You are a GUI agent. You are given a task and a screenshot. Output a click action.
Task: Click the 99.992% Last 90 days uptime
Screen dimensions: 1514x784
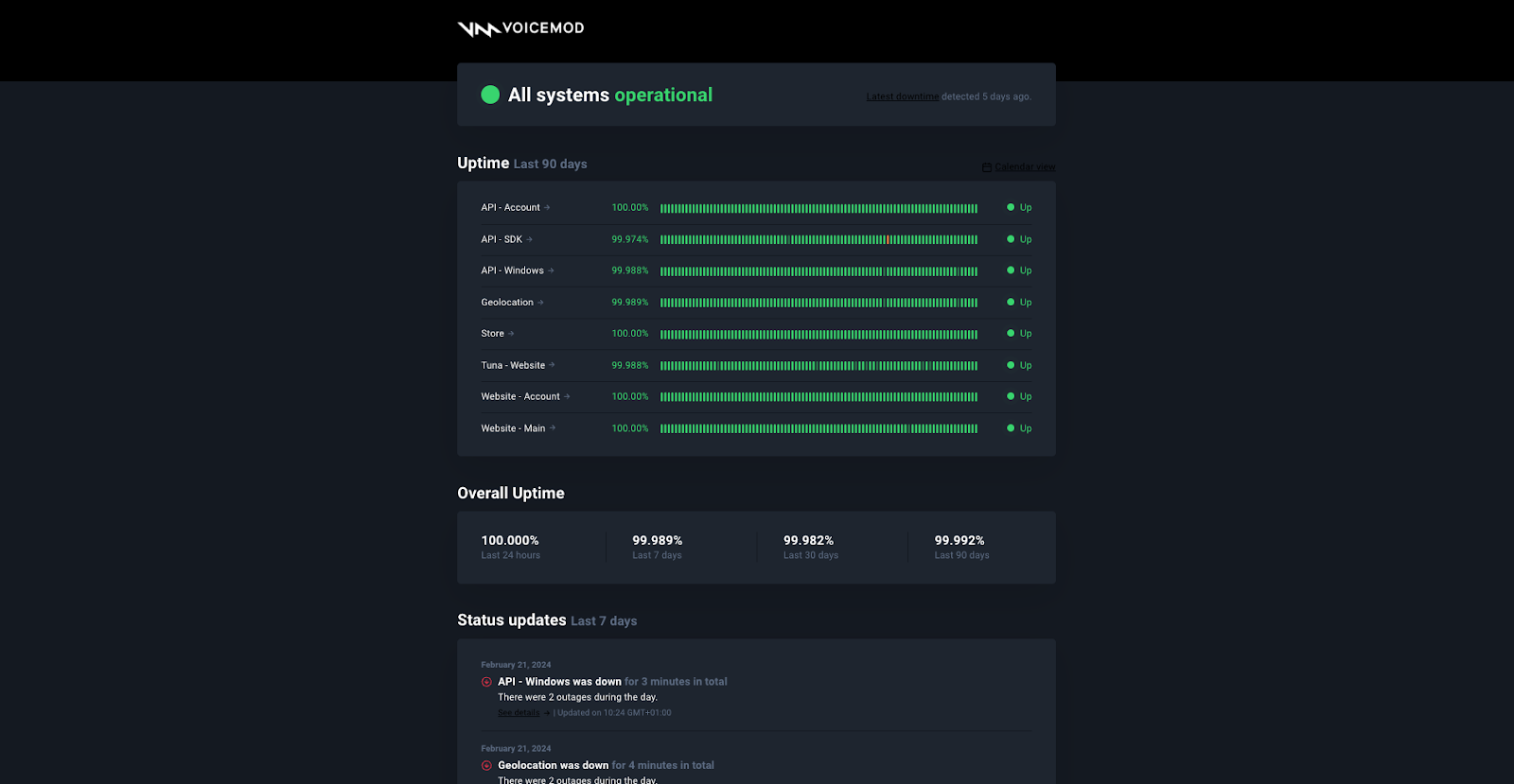pos(959,541)
